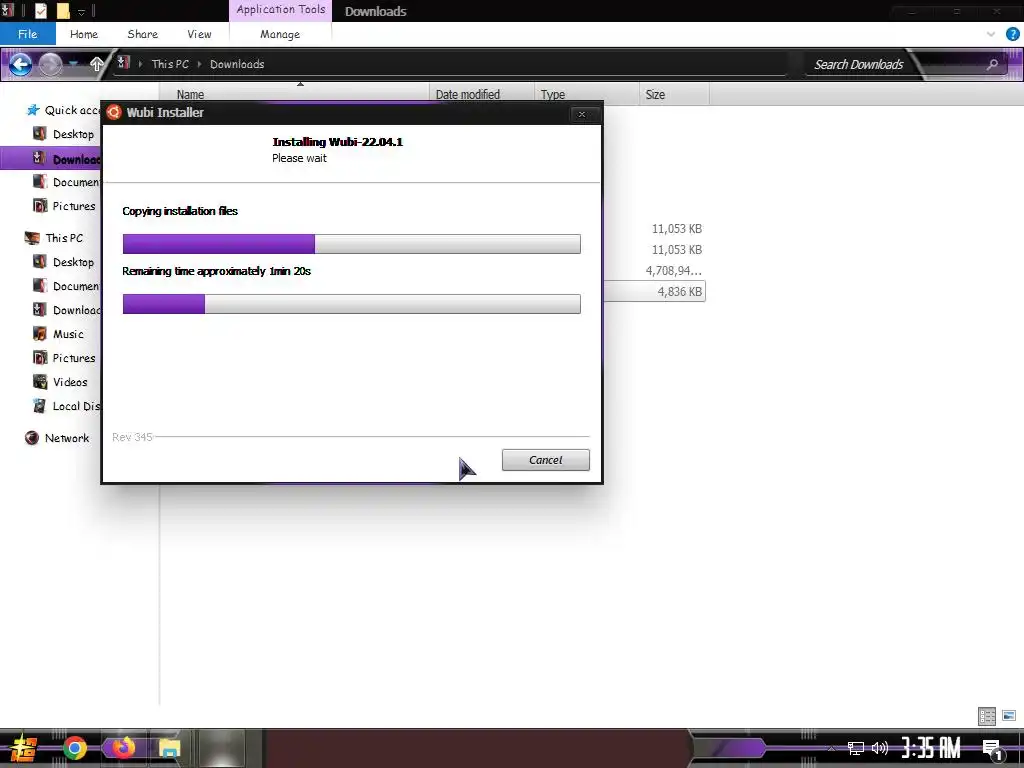Image resolution: width=1024 pixels, height=768 pixels.
Task: Click the 3:35 AM clock
Action: pos(931,748)
